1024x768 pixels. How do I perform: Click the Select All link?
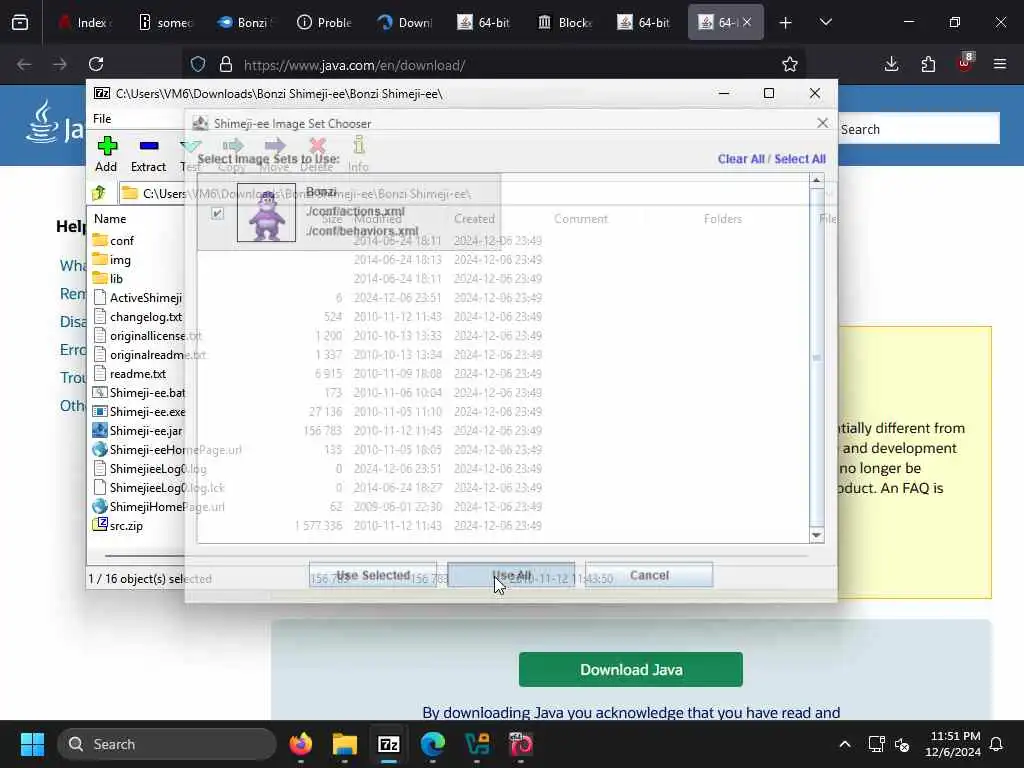coord(800,159)
